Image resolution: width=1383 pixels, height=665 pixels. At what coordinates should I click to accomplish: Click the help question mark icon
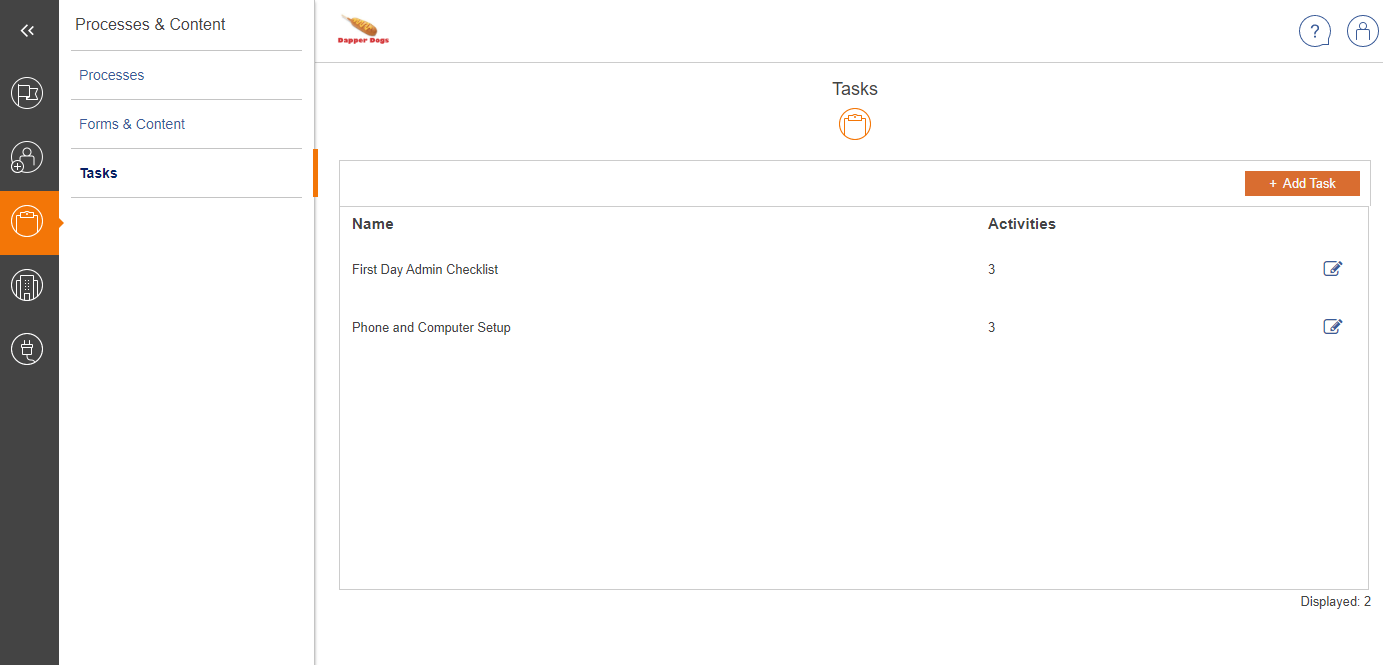pos(1315,32)
